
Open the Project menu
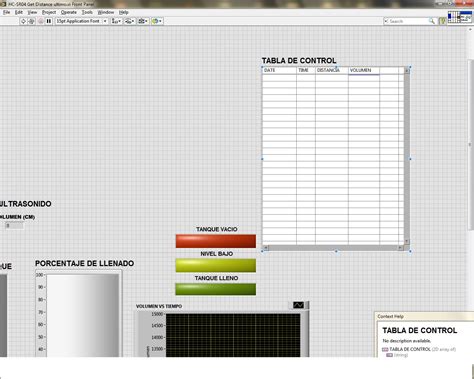point(49,12)
